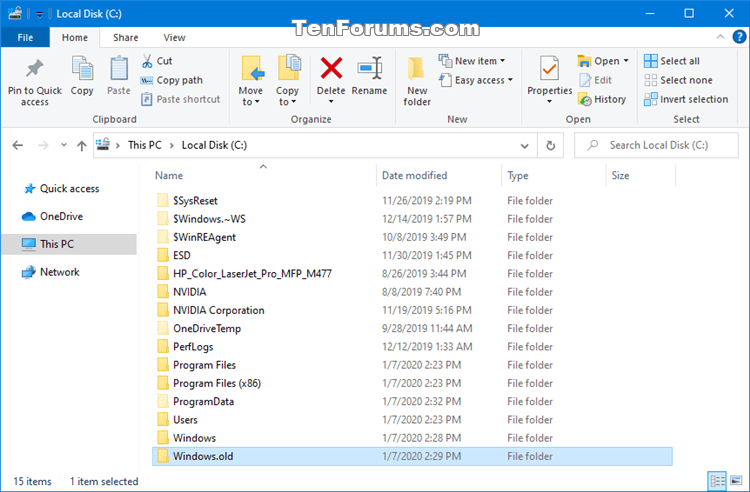Viewport: 750px width, 492px height.
Task: Open the File menu tab
Action: [25, 37]
